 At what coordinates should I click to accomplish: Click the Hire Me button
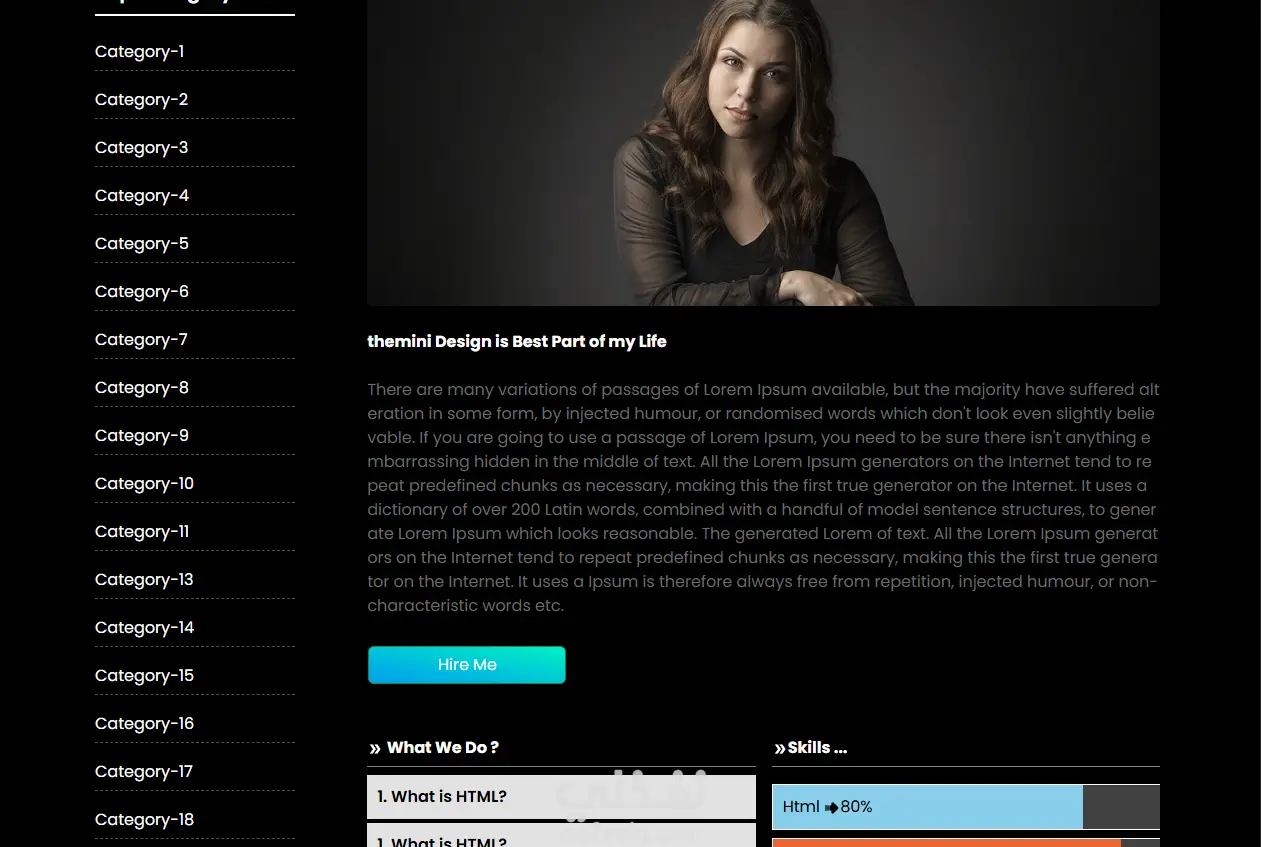click(x=467, y=665)
